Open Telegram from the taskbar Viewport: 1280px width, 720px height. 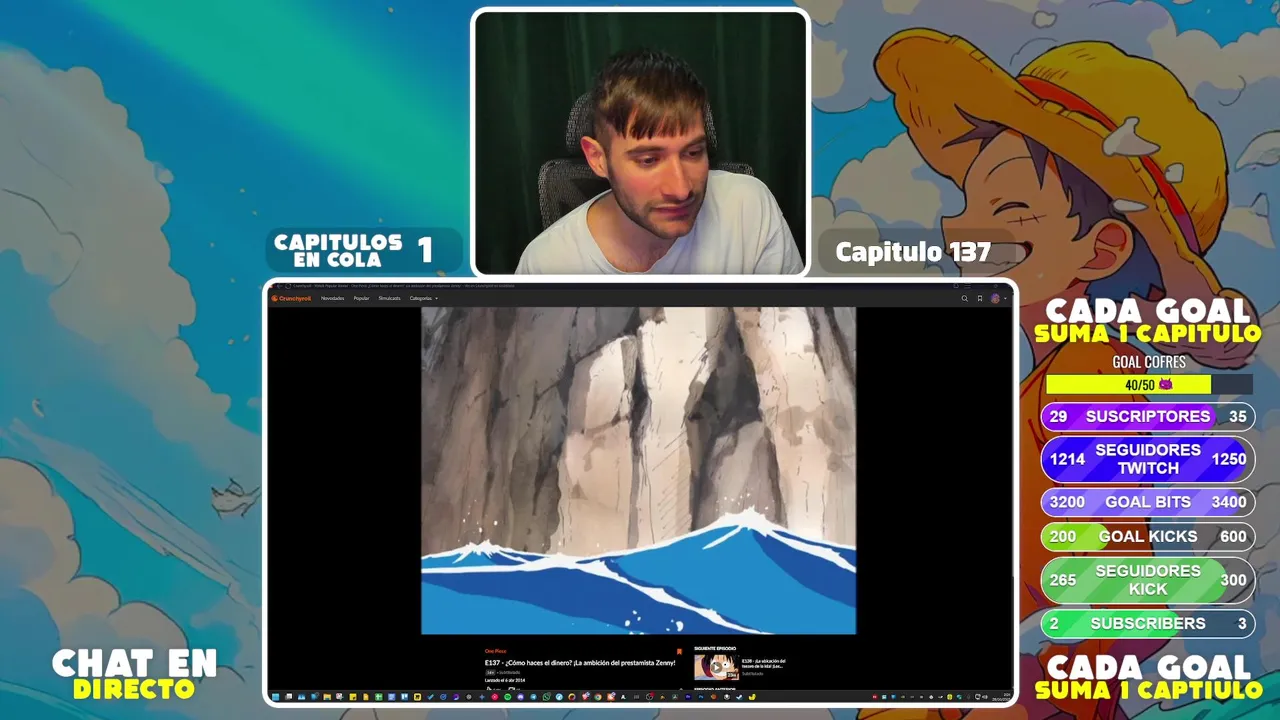click(x=534, y=697)
